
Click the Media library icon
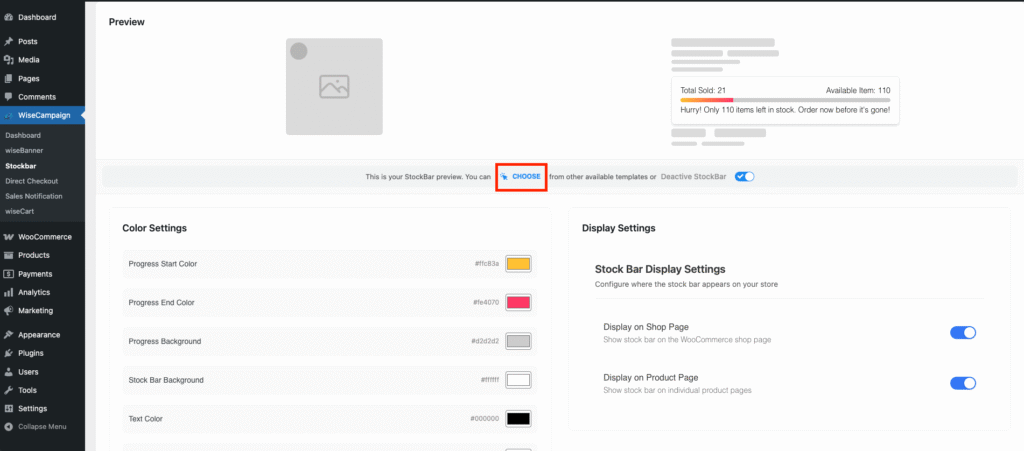coord(8,59)
